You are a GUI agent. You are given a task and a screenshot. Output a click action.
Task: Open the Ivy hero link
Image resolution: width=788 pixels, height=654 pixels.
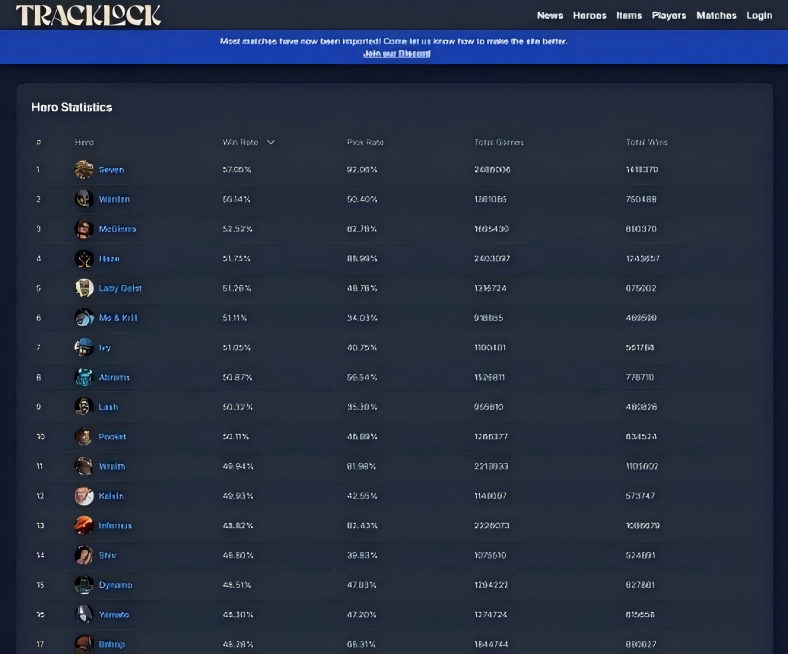pyautogui.click(x=105, y=348)
